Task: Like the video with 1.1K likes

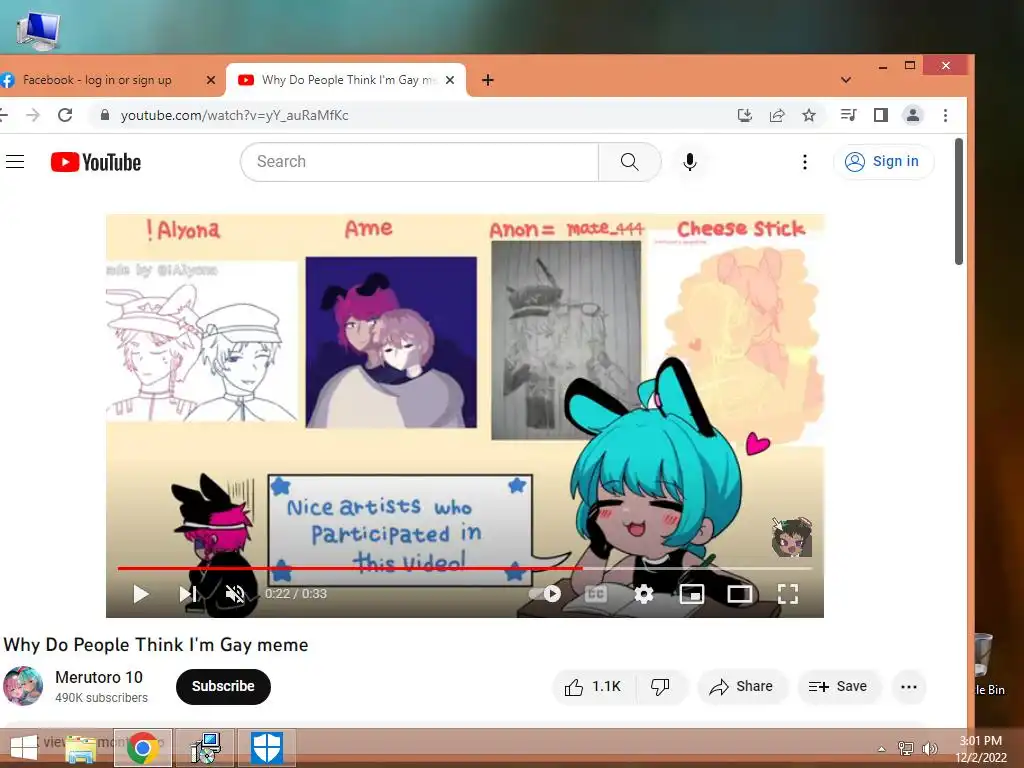Action: 593,686
